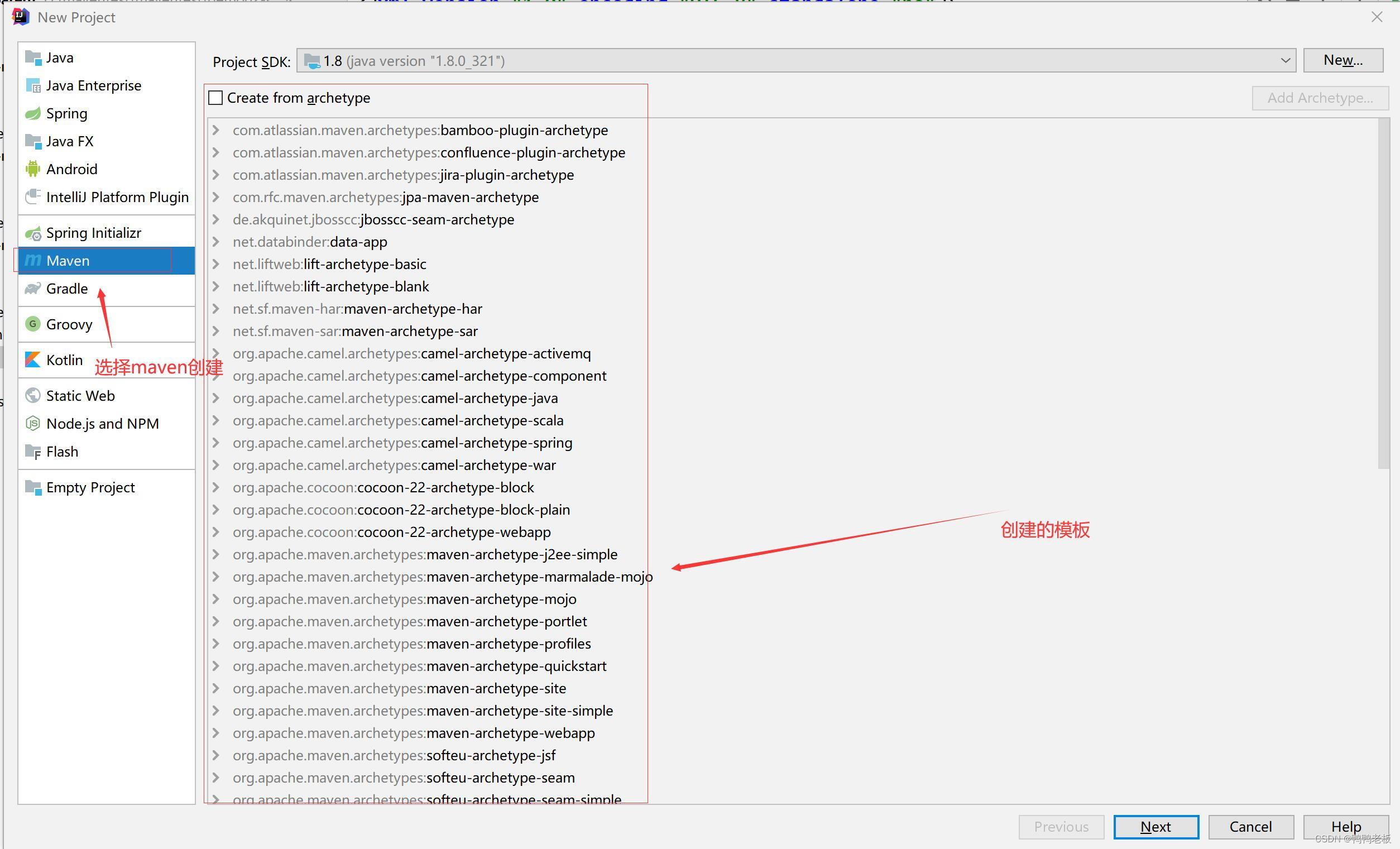Select Java Enterprise project type
The width and height of the screenshot is (1400, 849).
[93, 86]
